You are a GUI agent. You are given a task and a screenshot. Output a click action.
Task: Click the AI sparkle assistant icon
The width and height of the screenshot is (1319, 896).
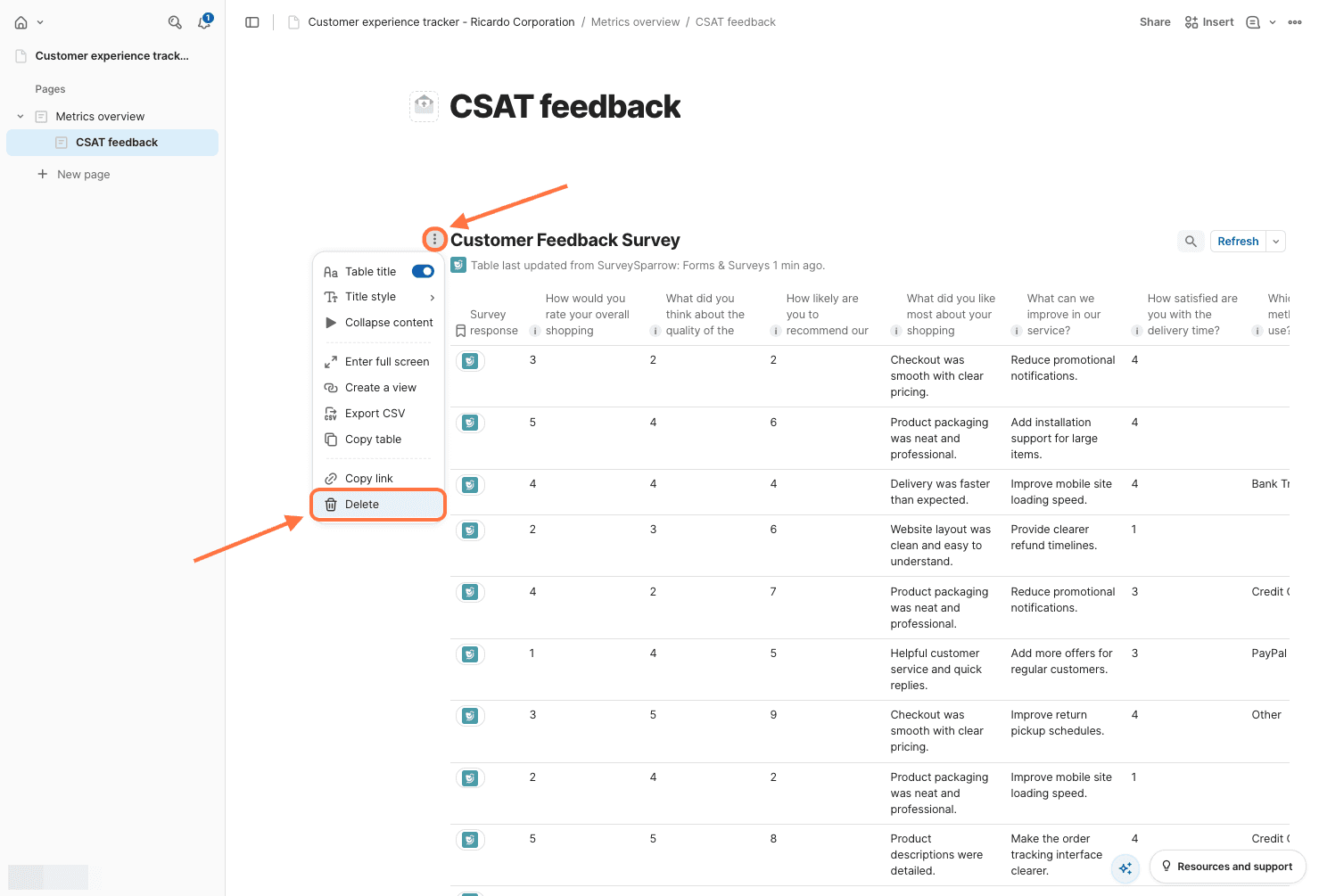coord(1125,867)
